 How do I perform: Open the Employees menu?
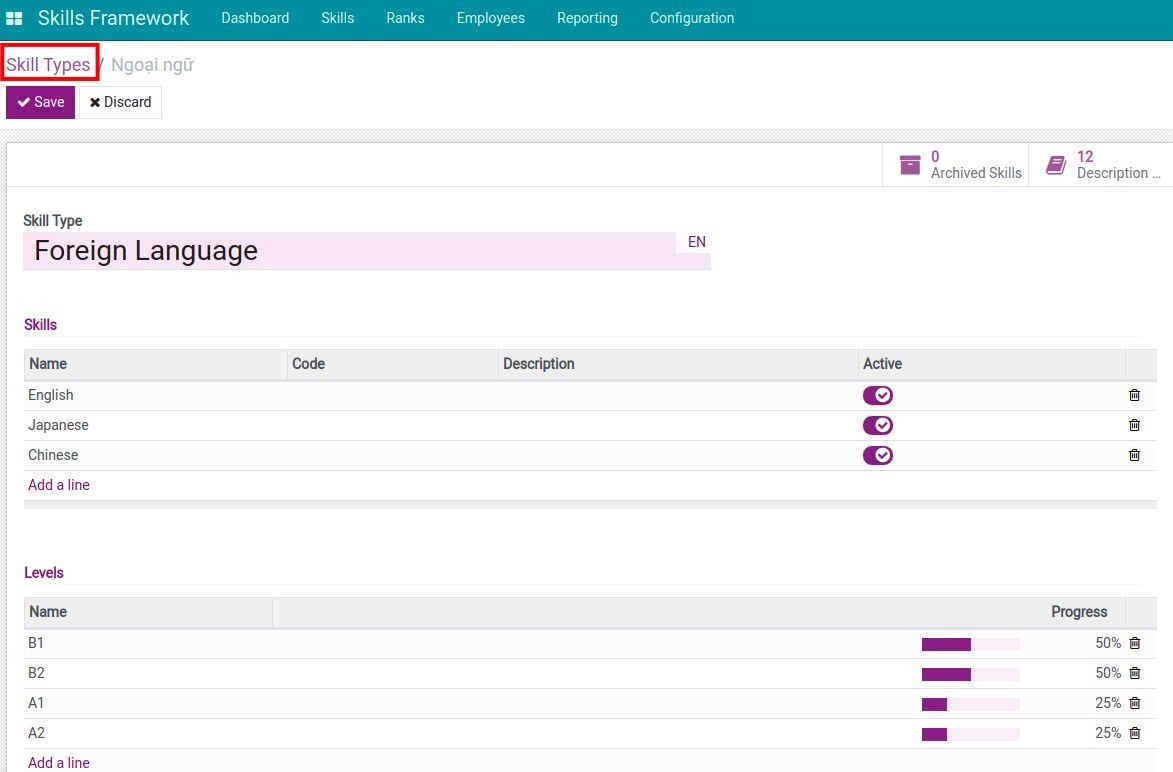click(490, 17)
